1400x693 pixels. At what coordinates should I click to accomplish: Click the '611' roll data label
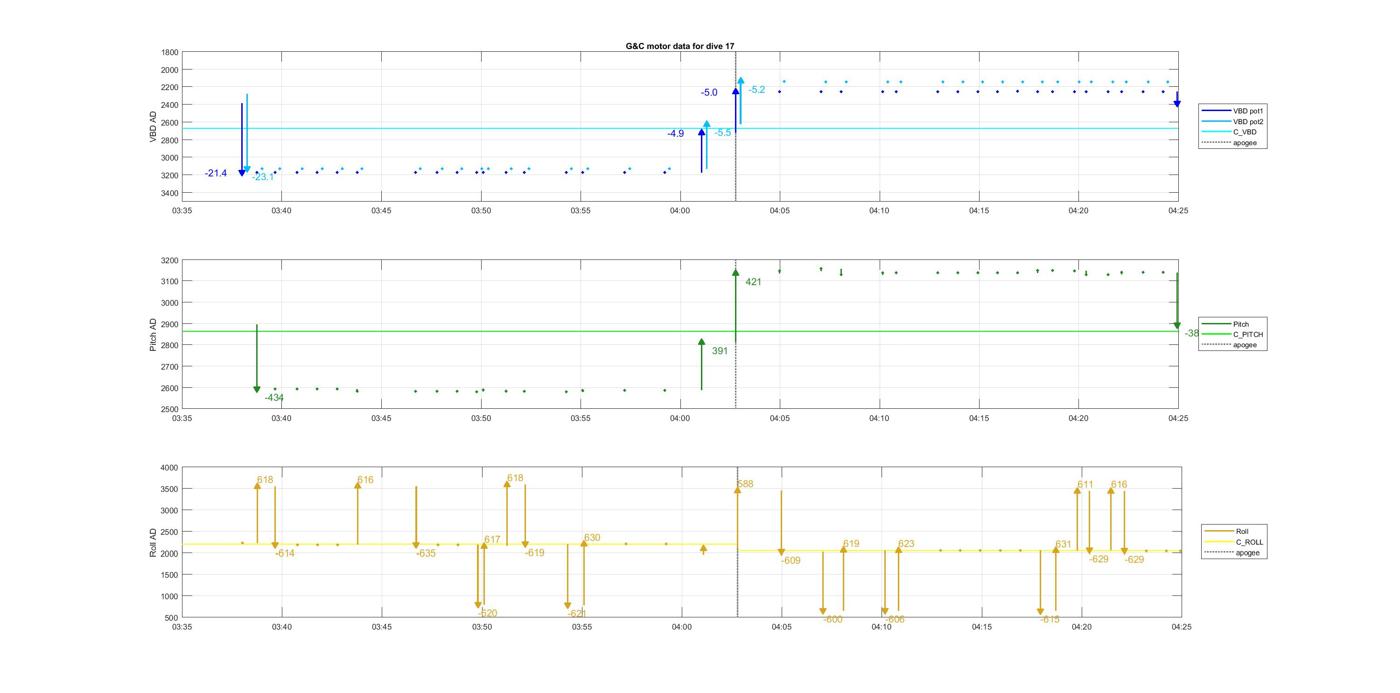coord(1085,485)
